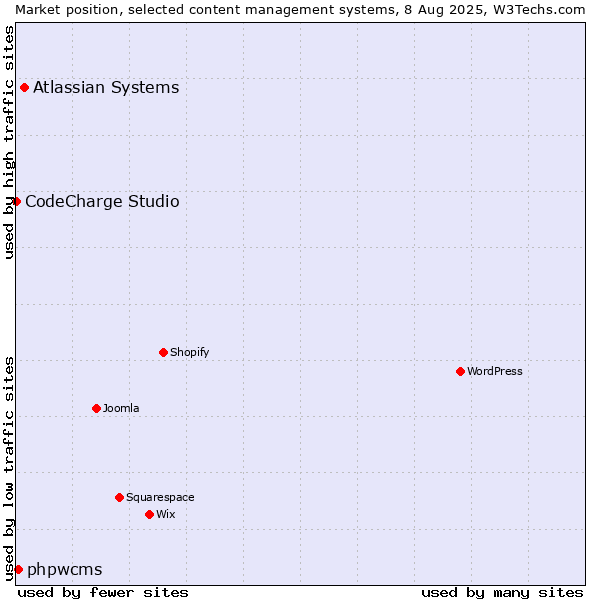This screenshot has height=600, width=600.
Task: Select the 'phpwcms' label text
Action: 65,570
